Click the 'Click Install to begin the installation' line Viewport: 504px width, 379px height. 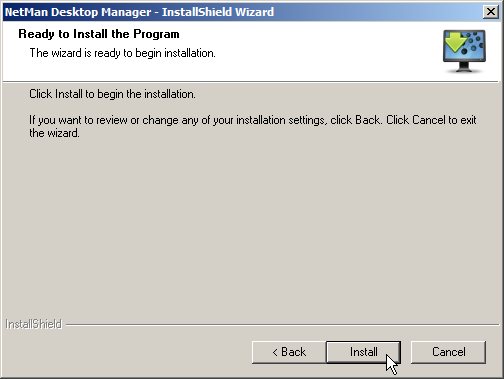pos(112,94)
